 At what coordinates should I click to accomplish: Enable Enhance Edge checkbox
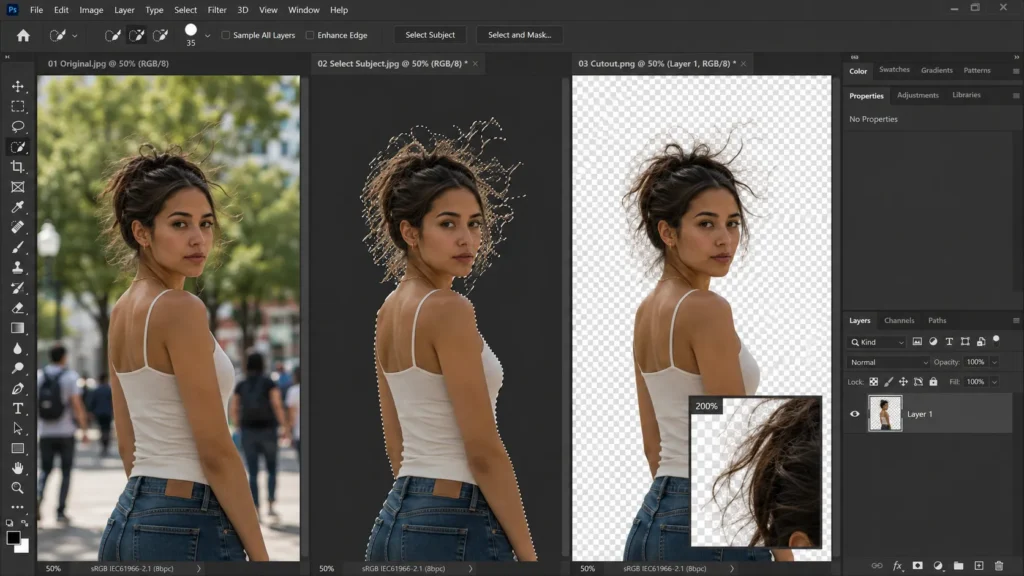coord(310,35)
